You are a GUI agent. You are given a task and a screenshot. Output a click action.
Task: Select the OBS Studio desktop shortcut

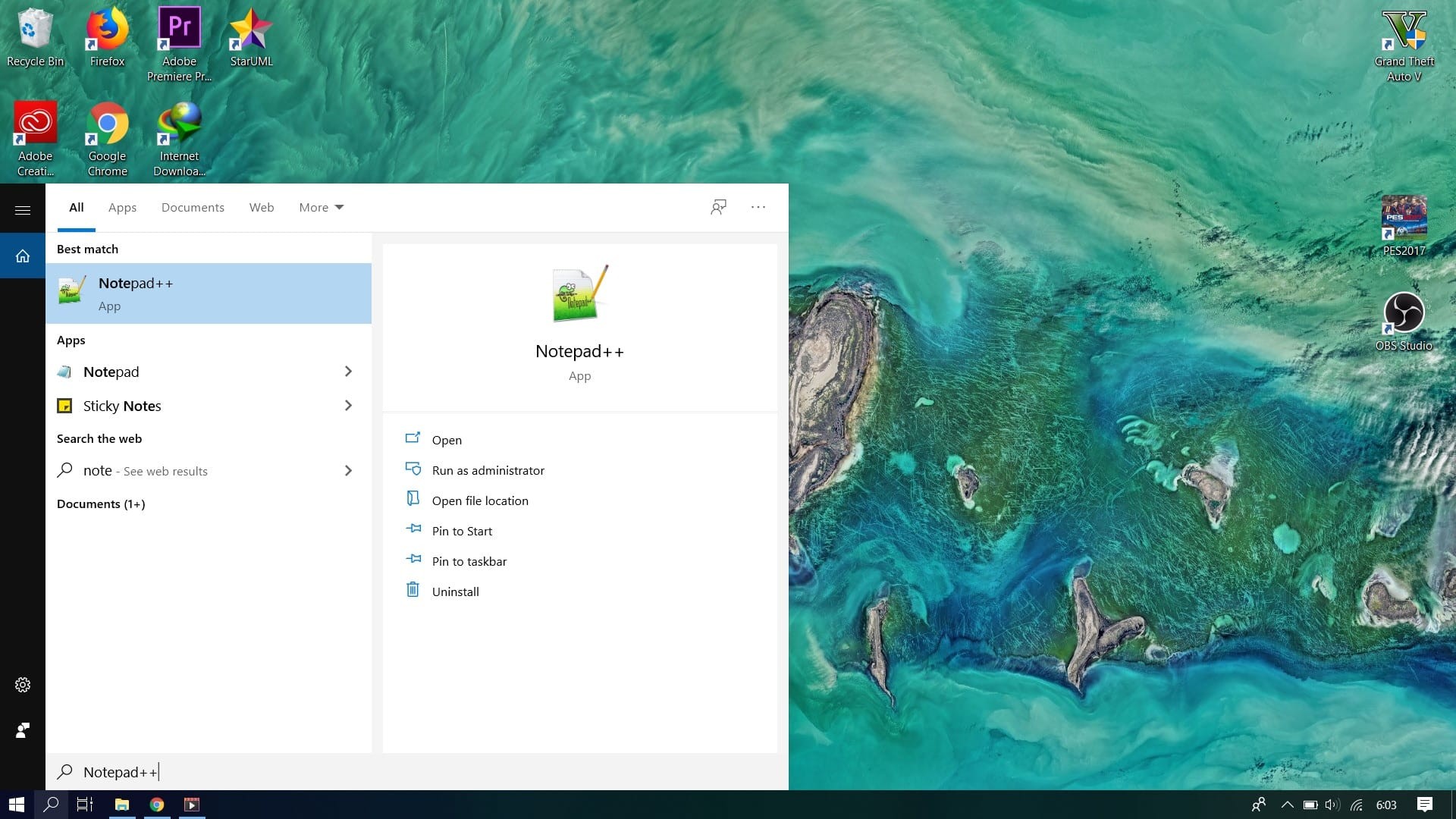pyautogui.click(x=1404, y=321)
